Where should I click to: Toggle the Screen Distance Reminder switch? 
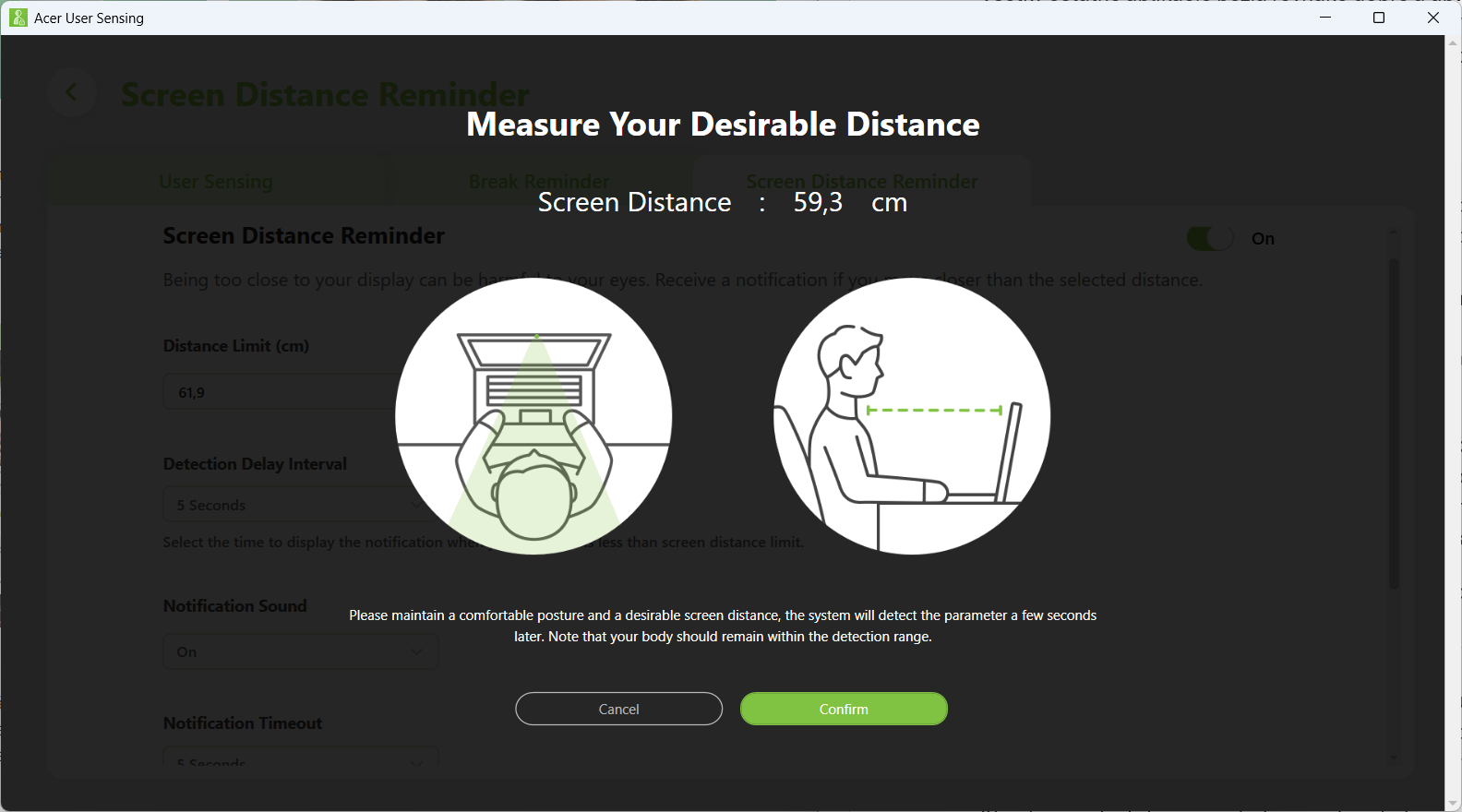[x=1210, y=238]
